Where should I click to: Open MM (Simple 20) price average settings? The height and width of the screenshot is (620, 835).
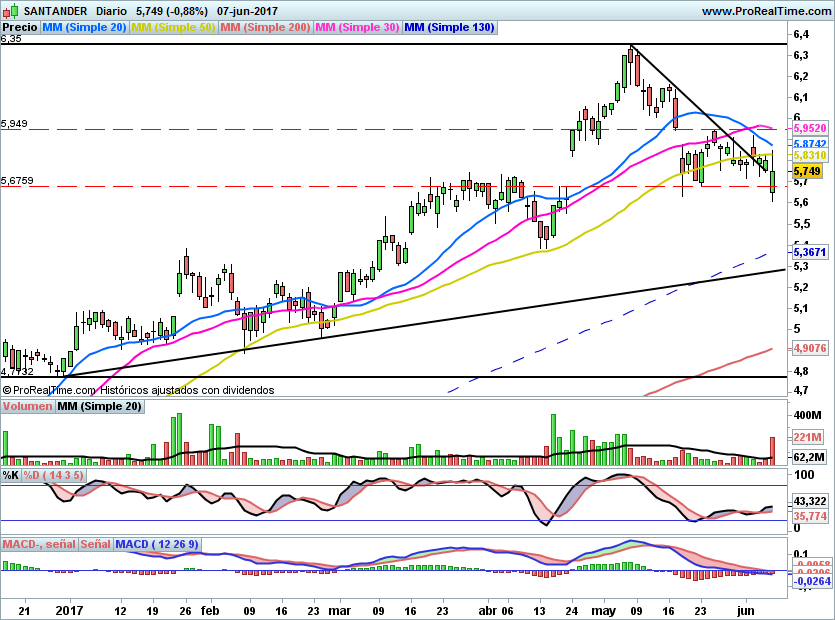[85, 27]
